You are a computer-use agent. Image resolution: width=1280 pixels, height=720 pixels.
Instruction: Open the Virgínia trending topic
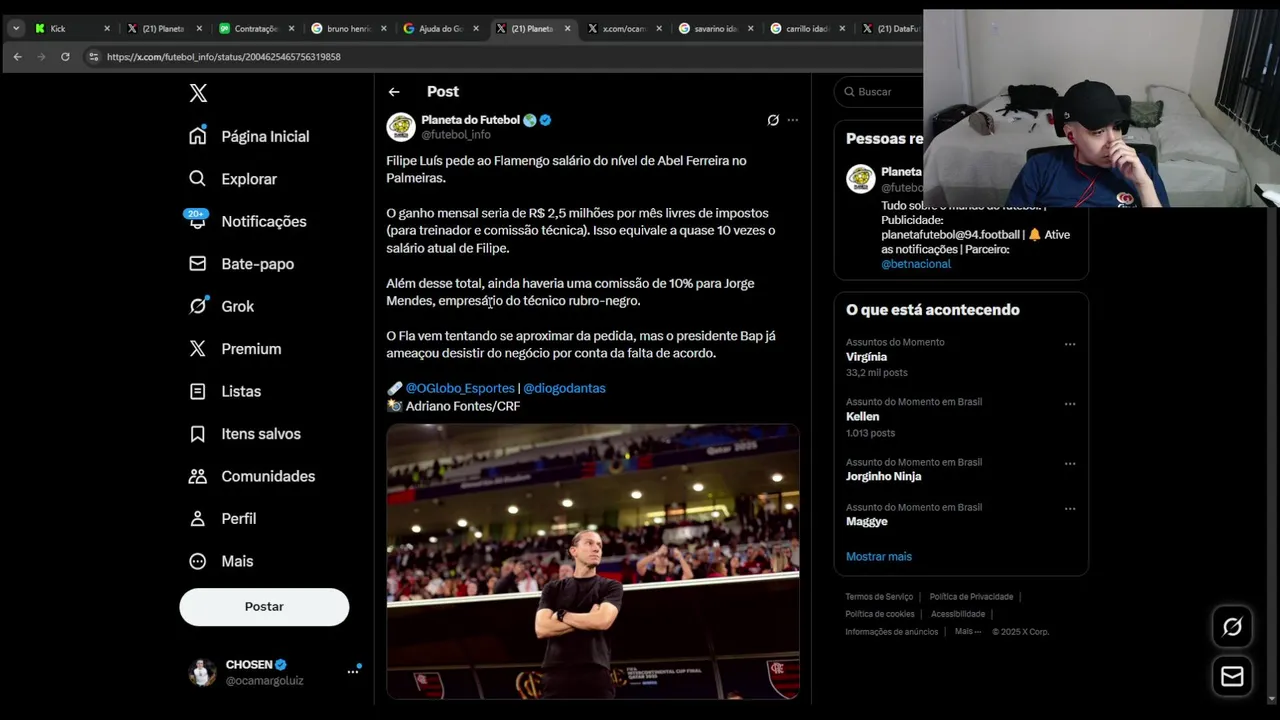click(x=866, y=357)
